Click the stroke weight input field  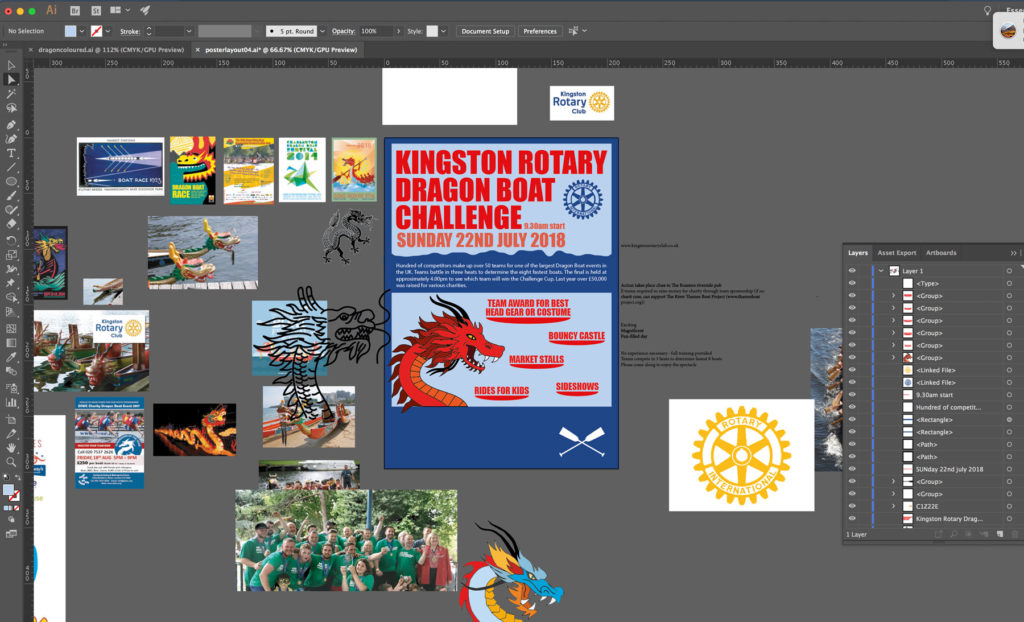pos(169,31)
